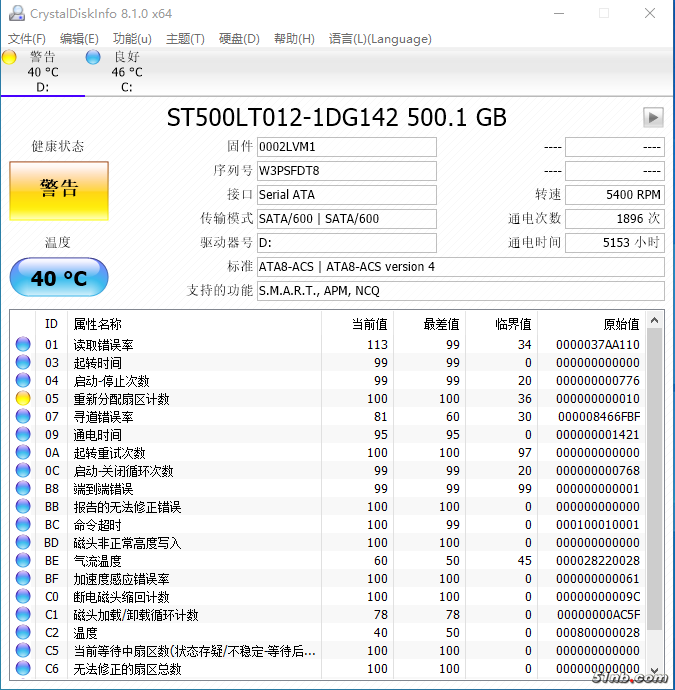Screen dimensions: 675x690
Task: Open the 硬盘(D) menu
Action: pyautogui.click(x=239, y=39)
